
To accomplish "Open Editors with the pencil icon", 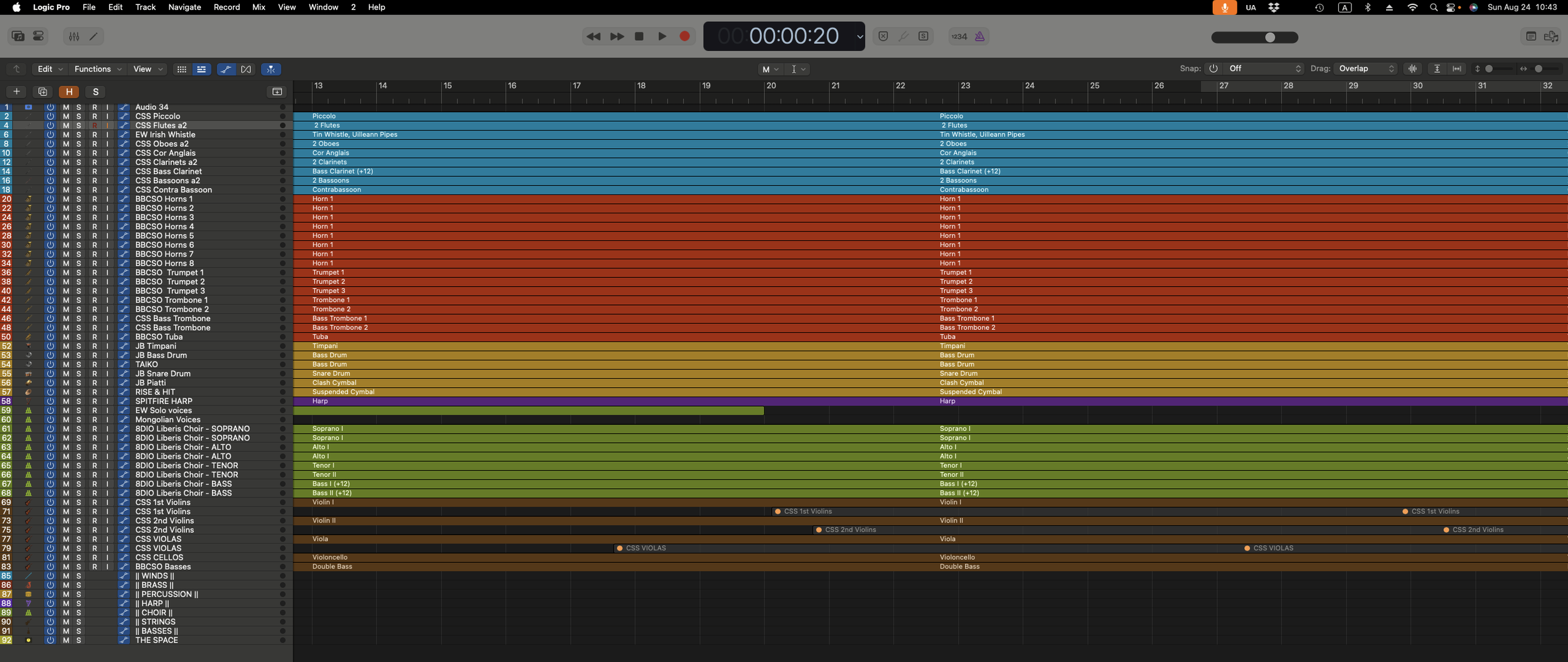I will pyautogui.click(x=93, y=36).
